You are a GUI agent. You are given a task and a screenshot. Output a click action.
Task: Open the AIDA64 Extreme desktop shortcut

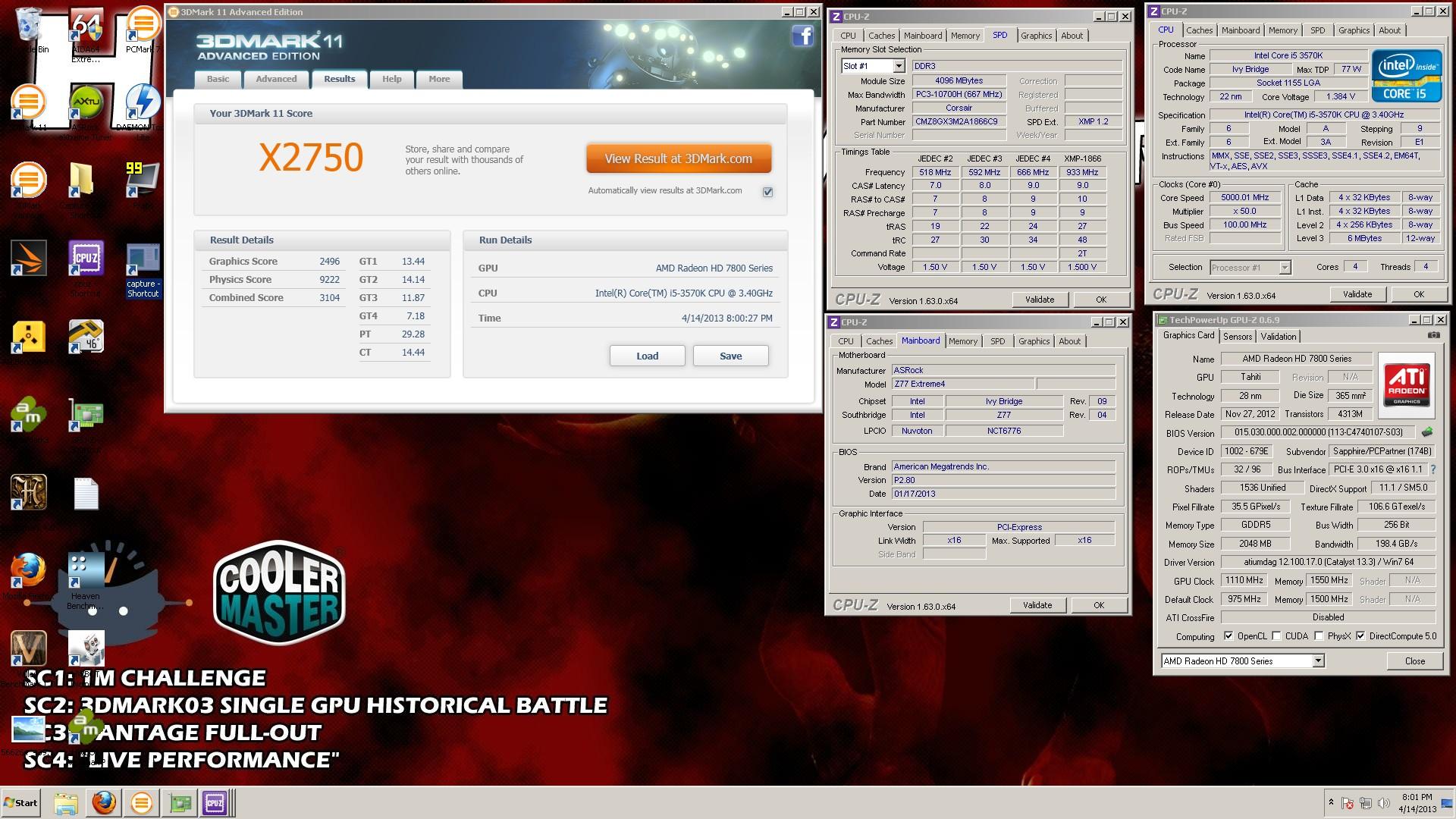click(86, 35)
